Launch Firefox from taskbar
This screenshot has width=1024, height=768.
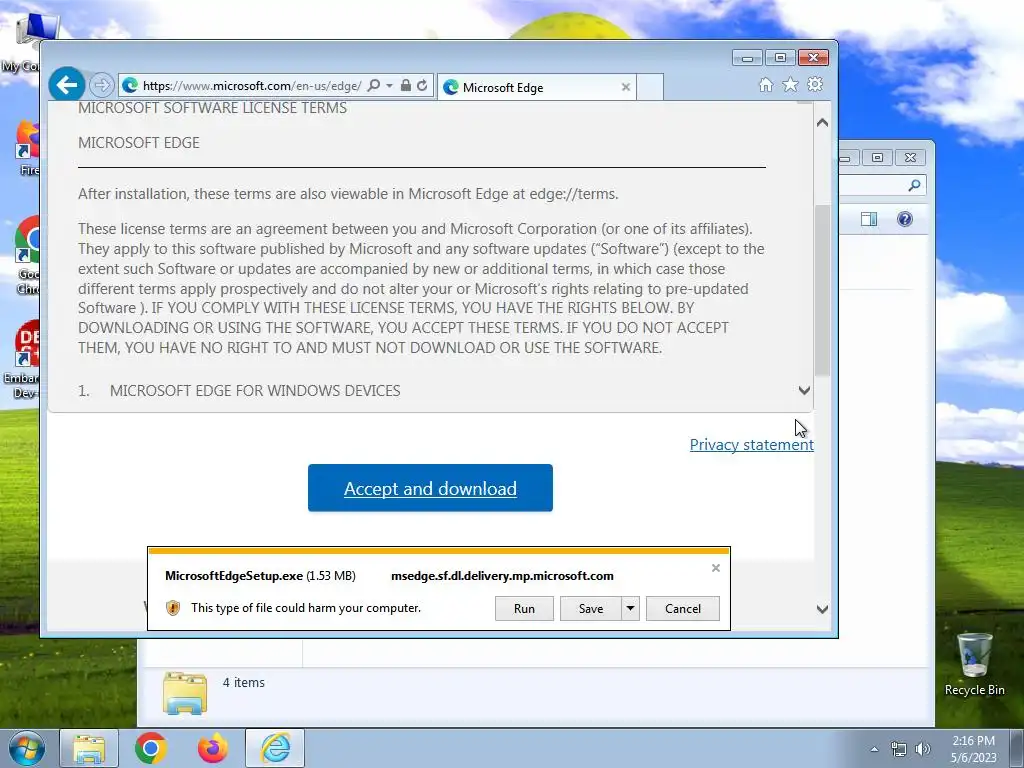tap(213, 748)
